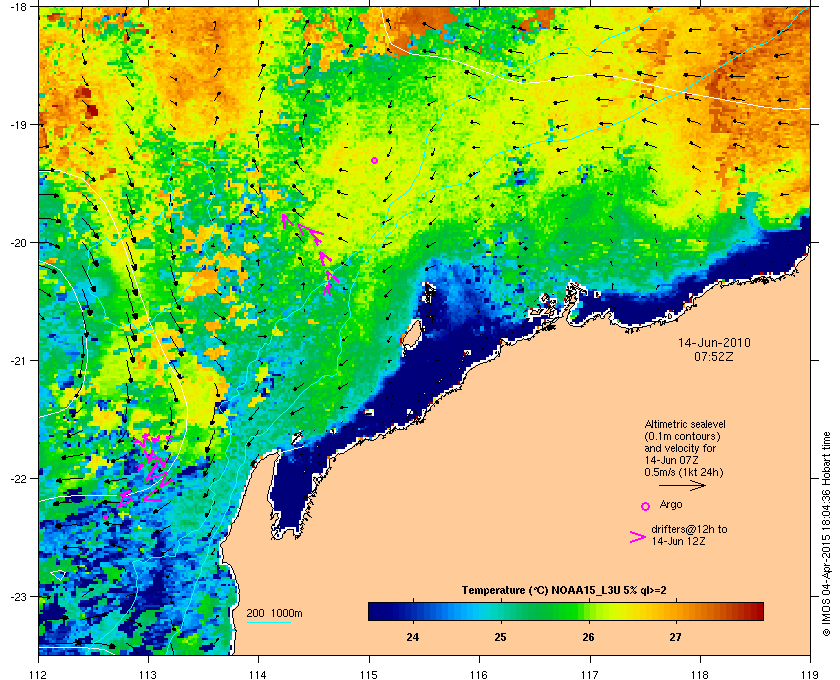Click the 'Argo' legend label
Image resolution: width=840 pixels, height=680 pixels.
coord(671,504)
